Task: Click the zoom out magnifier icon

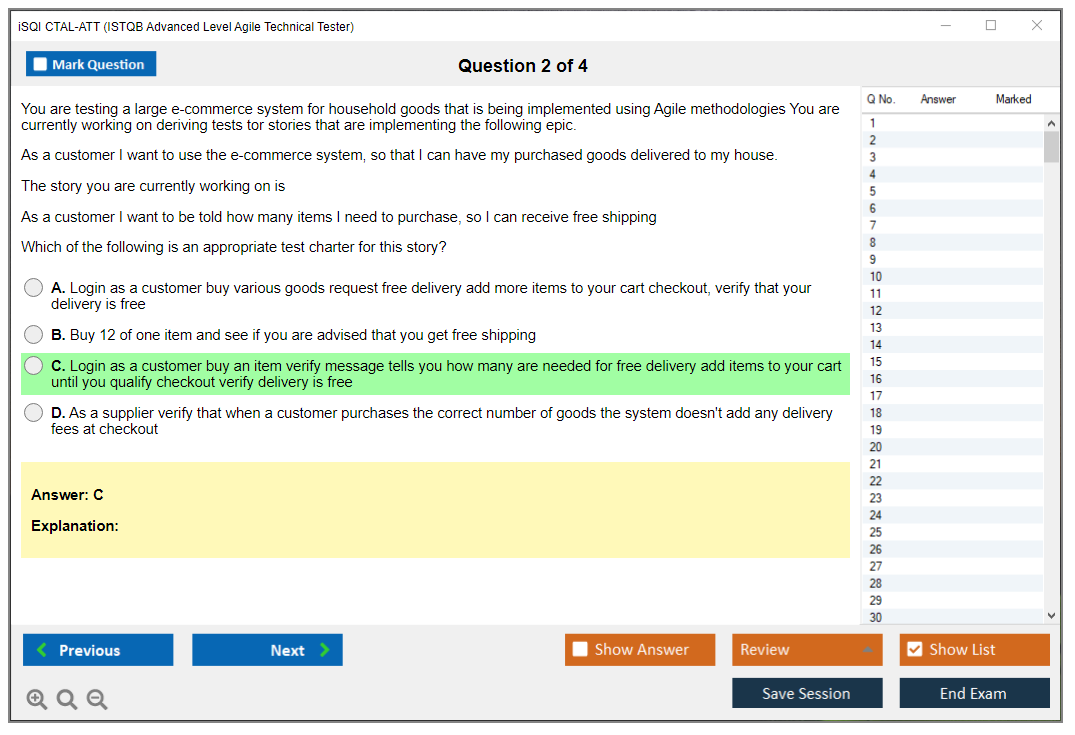Action: 97,700
